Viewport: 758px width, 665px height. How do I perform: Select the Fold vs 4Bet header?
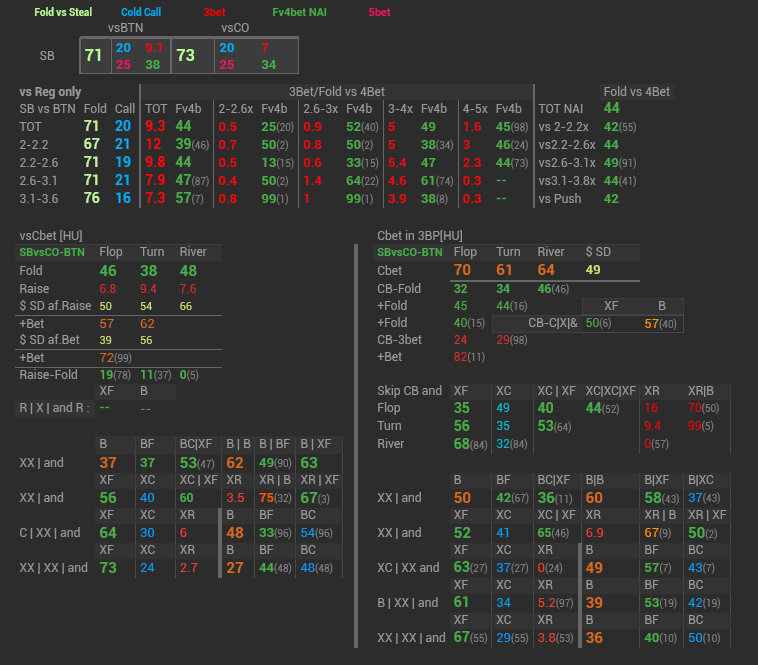(637, 92)
